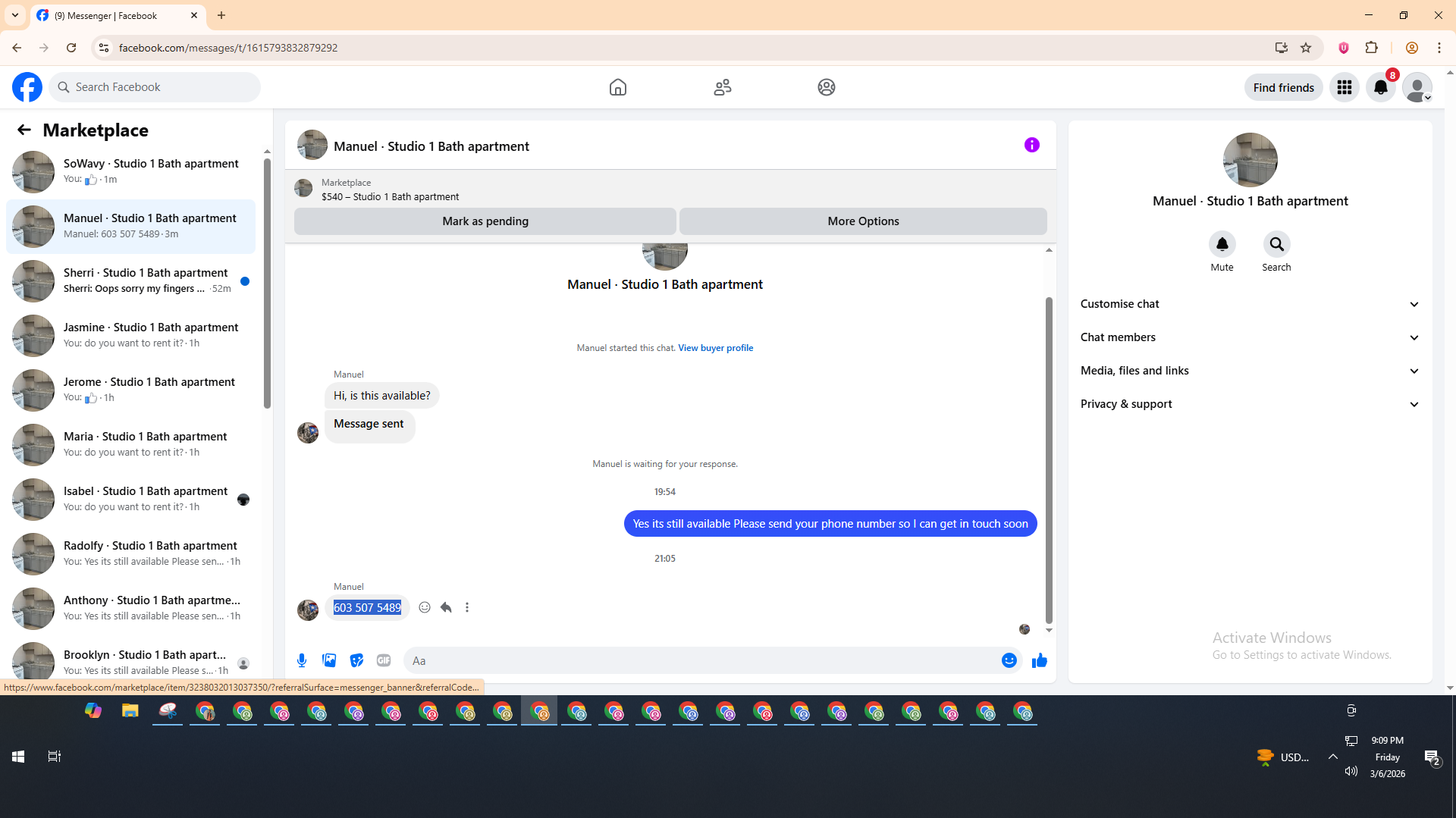
Task: Expand Privacy & support section
Action: 1250,404
